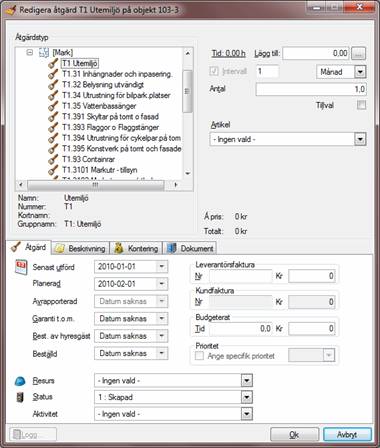
Task: Collapse the [Mark] tree node
Action: [x=30, y=52]
